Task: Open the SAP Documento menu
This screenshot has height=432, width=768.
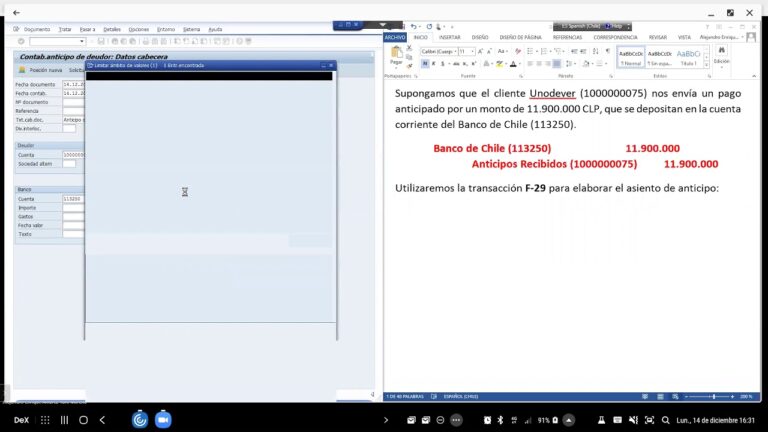Action: pyautogui.click(x=37, y=29)
